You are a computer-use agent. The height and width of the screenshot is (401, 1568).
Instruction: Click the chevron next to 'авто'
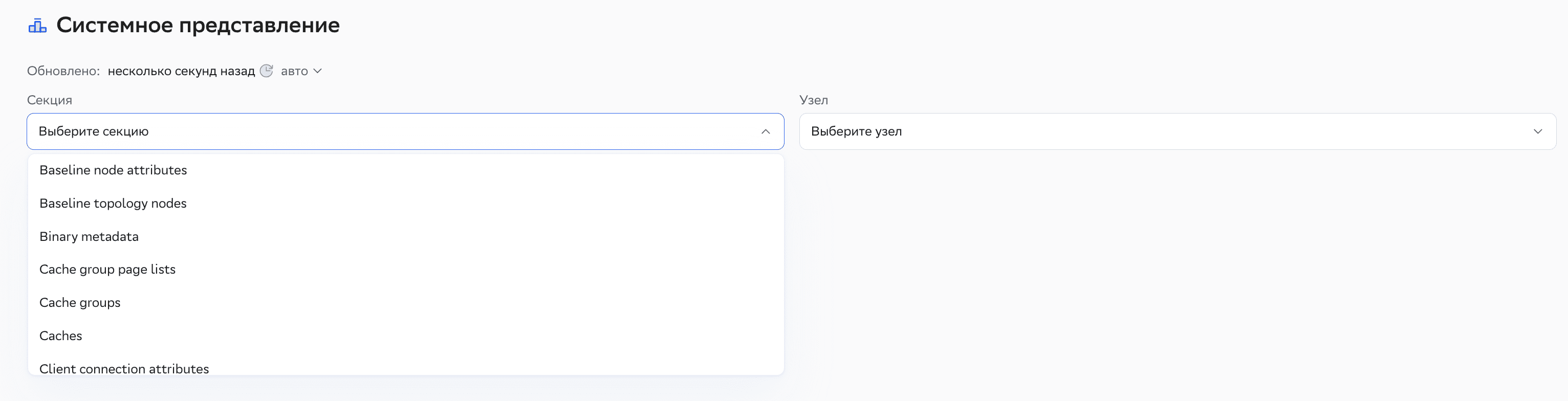click(317, 71)
